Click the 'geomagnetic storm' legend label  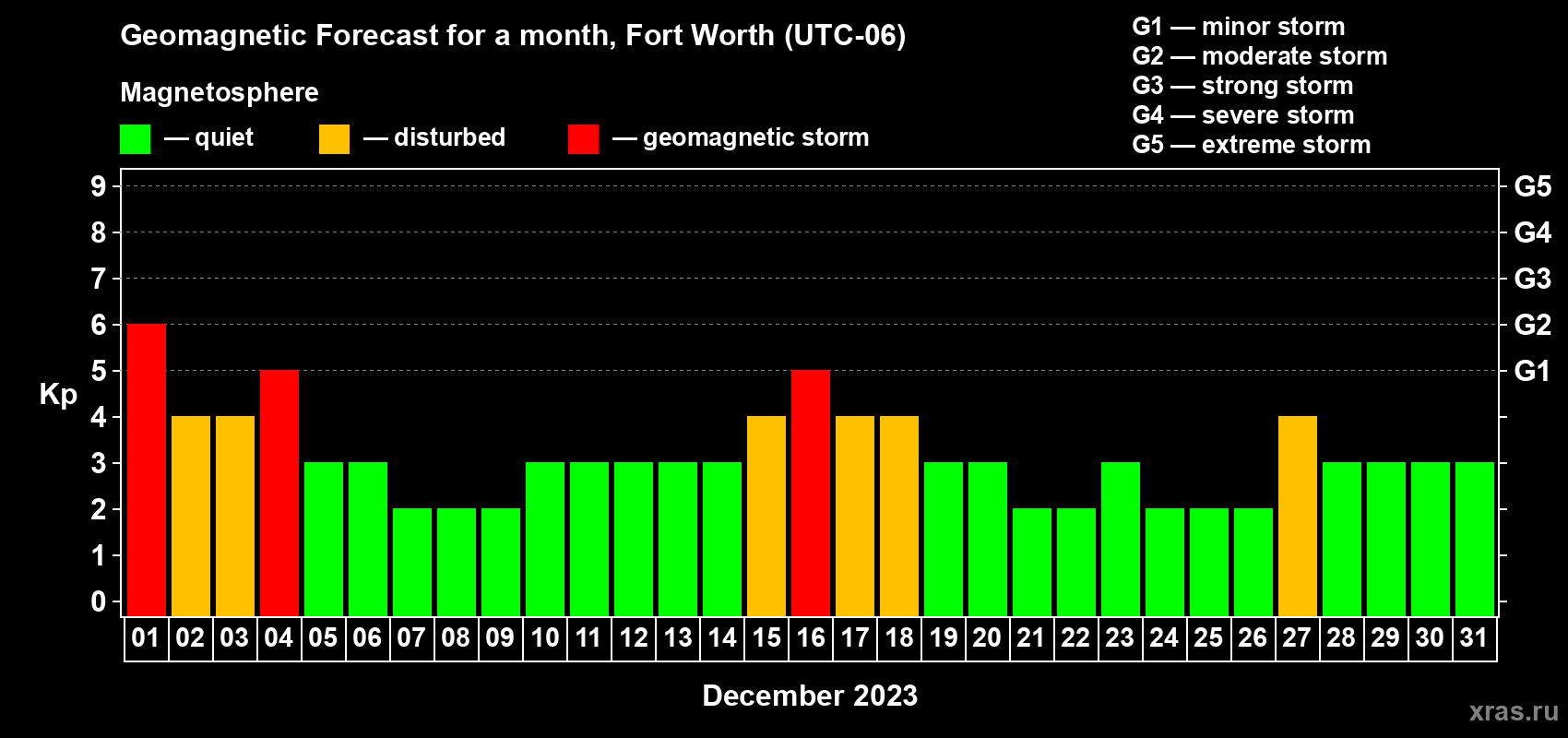[x=756, y=137]
